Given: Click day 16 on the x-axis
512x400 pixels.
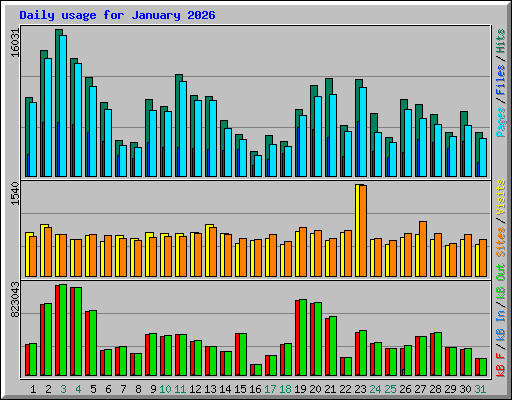Looking at the screenshot, I should [255, 389].
